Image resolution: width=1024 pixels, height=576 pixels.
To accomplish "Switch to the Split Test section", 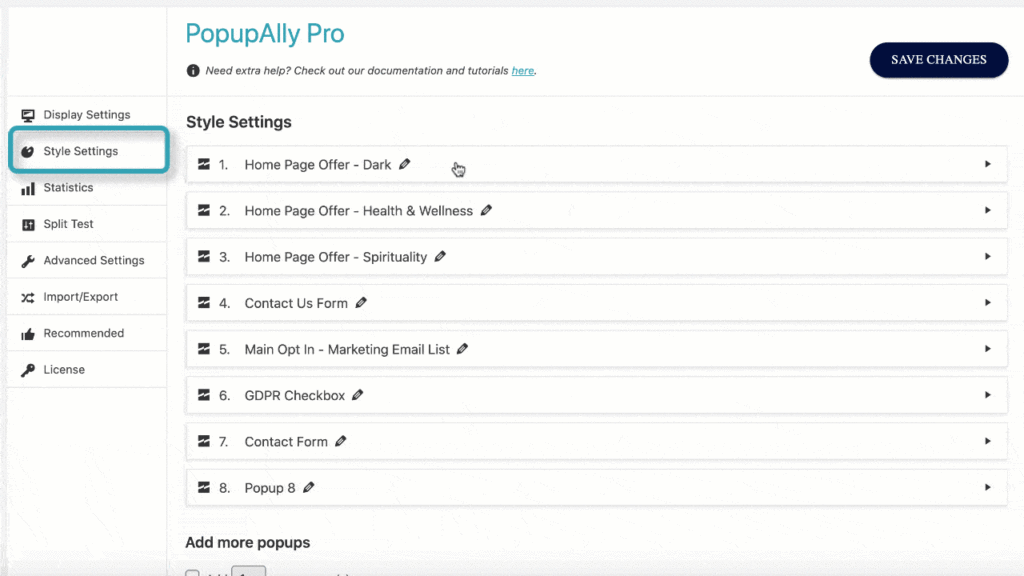I will [x=69, y=223].
